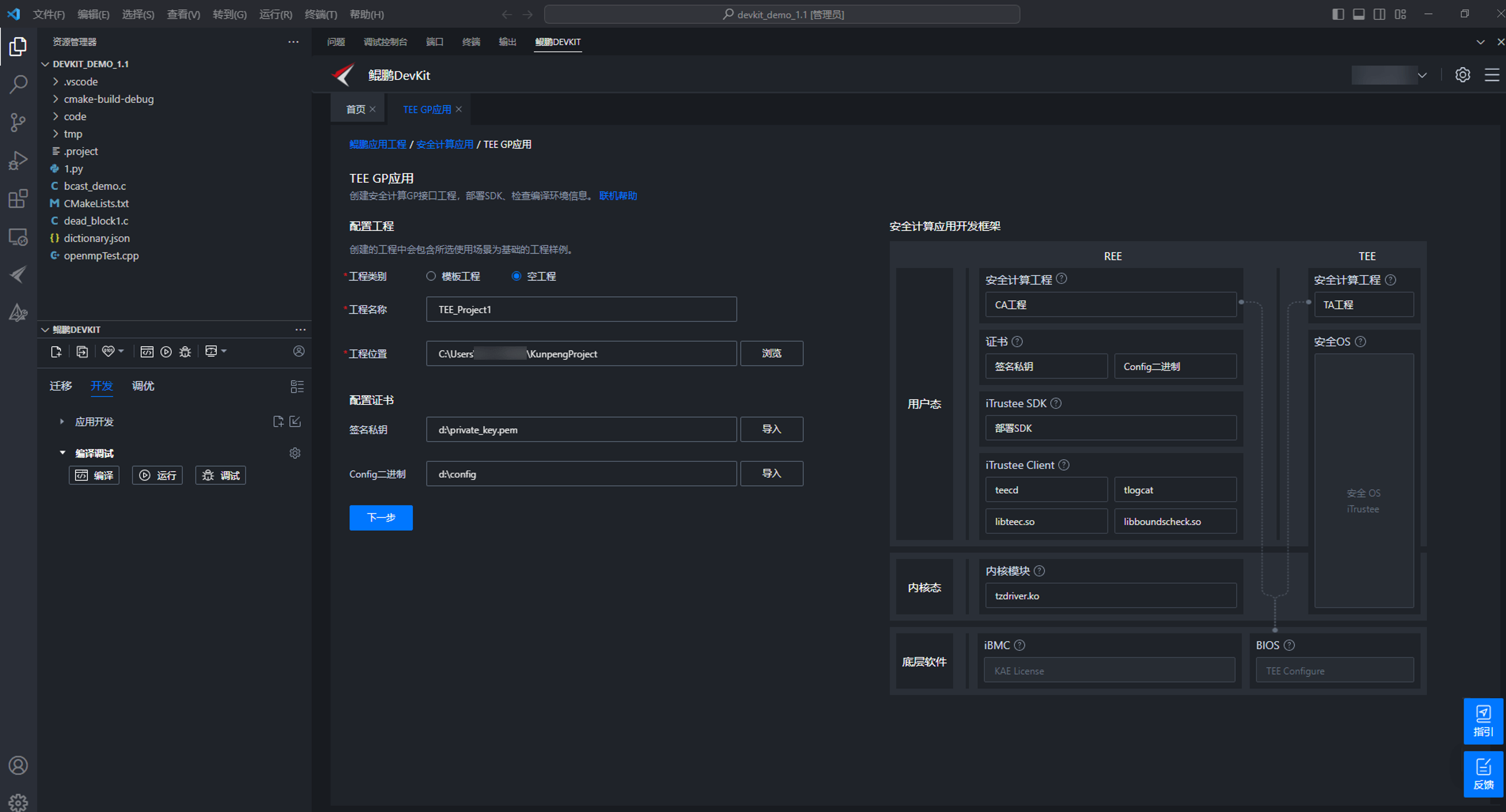Click the help icon next to BIOS

pyautogui.click(x=1289, y=645)
